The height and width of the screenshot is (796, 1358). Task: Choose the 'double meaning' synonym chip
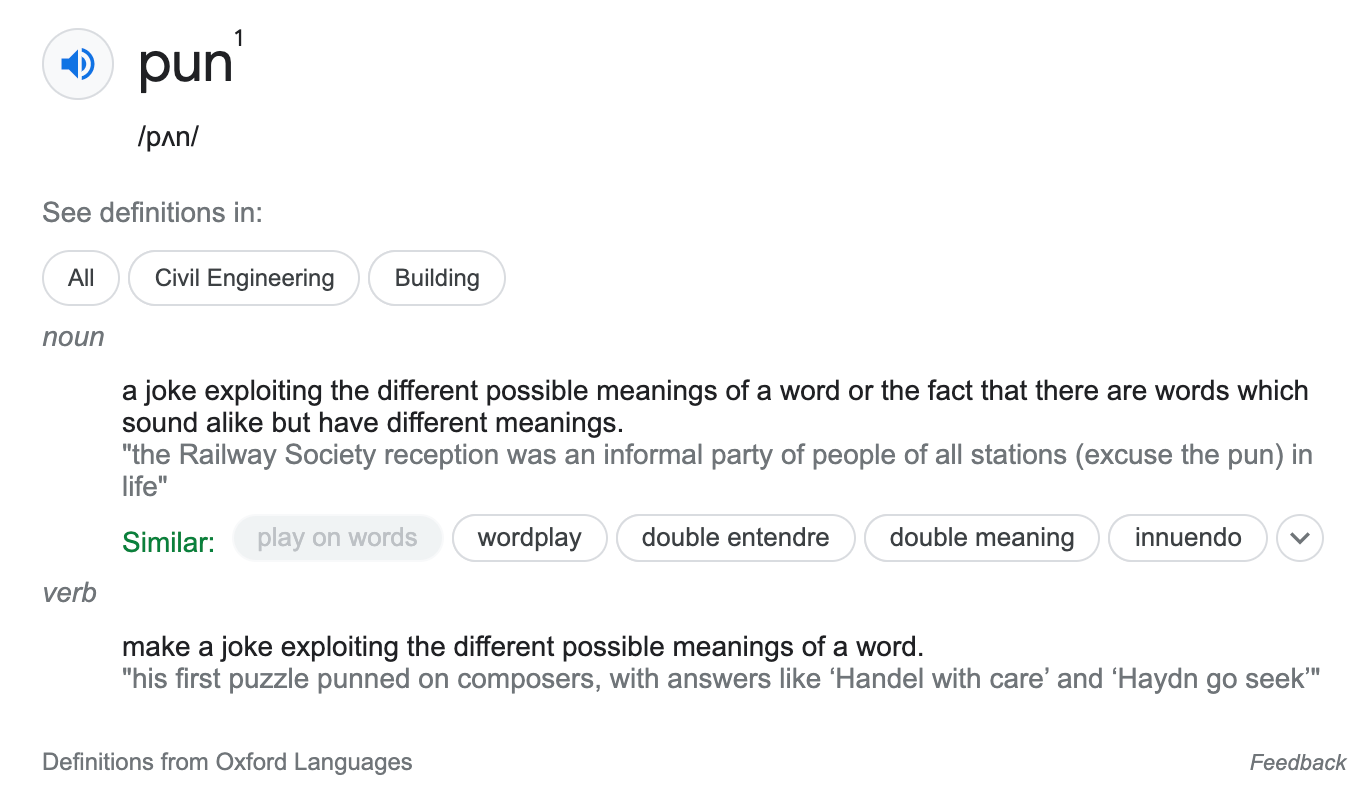click(x=981, y=538)
